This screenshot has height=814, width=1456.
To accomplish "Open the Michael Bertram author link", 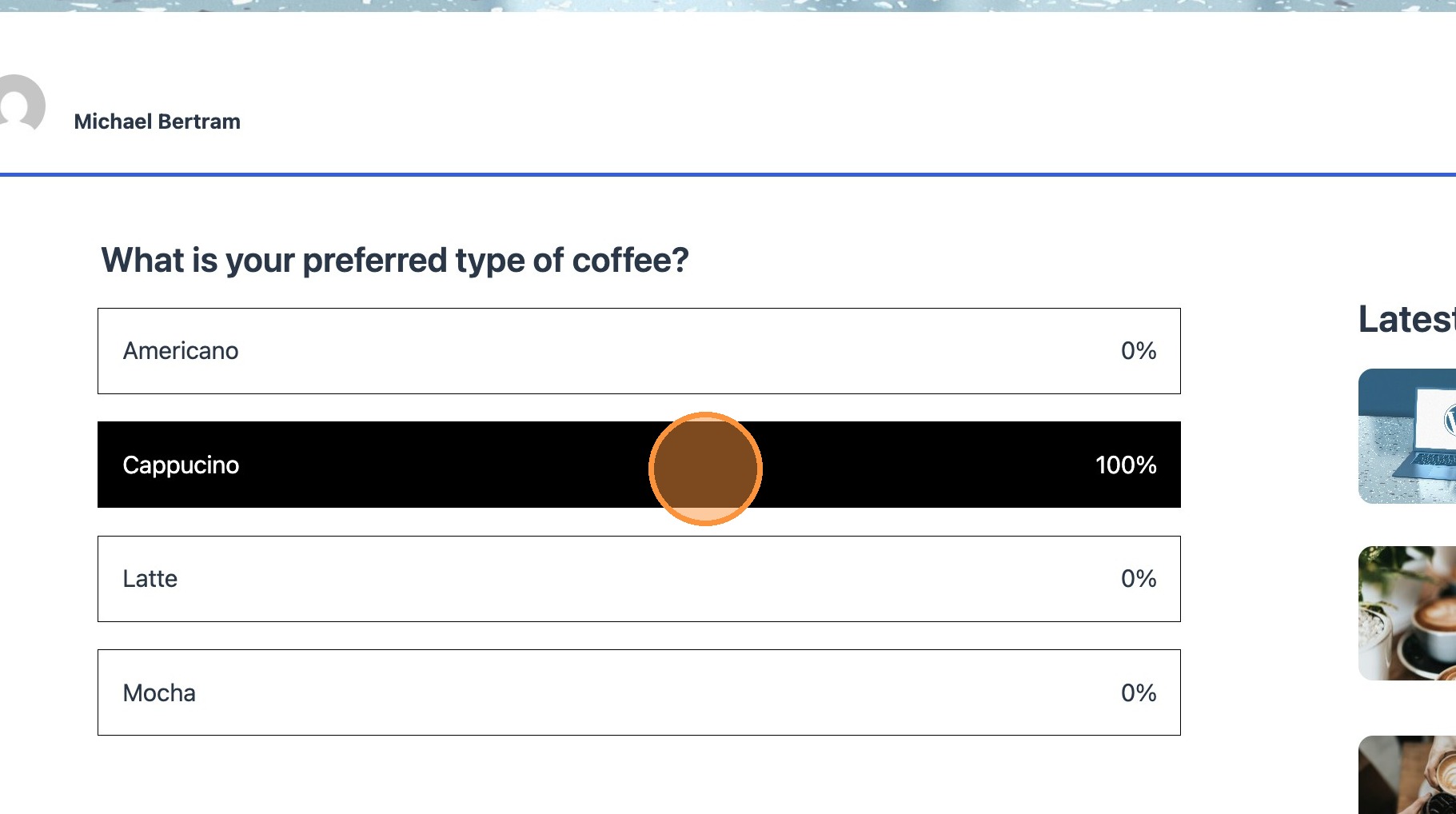I will (157, 122).
